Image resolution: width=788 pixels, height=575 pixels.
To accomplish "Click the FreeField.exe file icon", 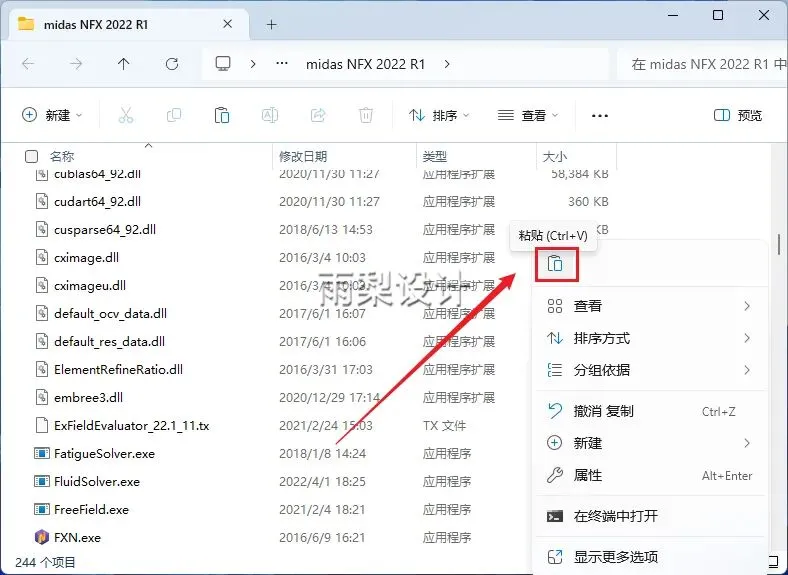I will click(42, 509).
